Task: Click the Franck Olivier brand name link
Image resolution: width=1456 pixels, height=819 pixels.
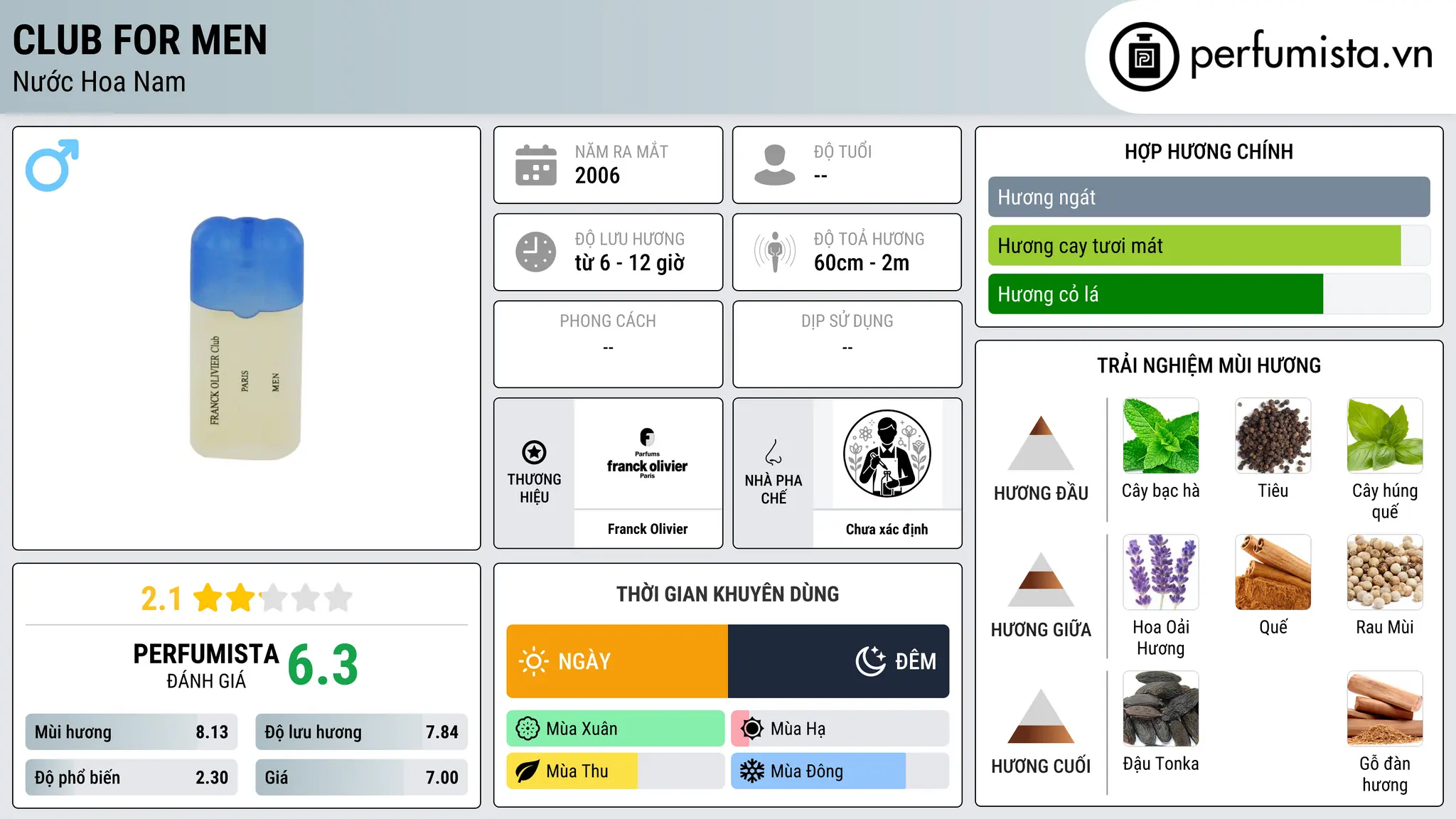Action: [x=648, y=529]
